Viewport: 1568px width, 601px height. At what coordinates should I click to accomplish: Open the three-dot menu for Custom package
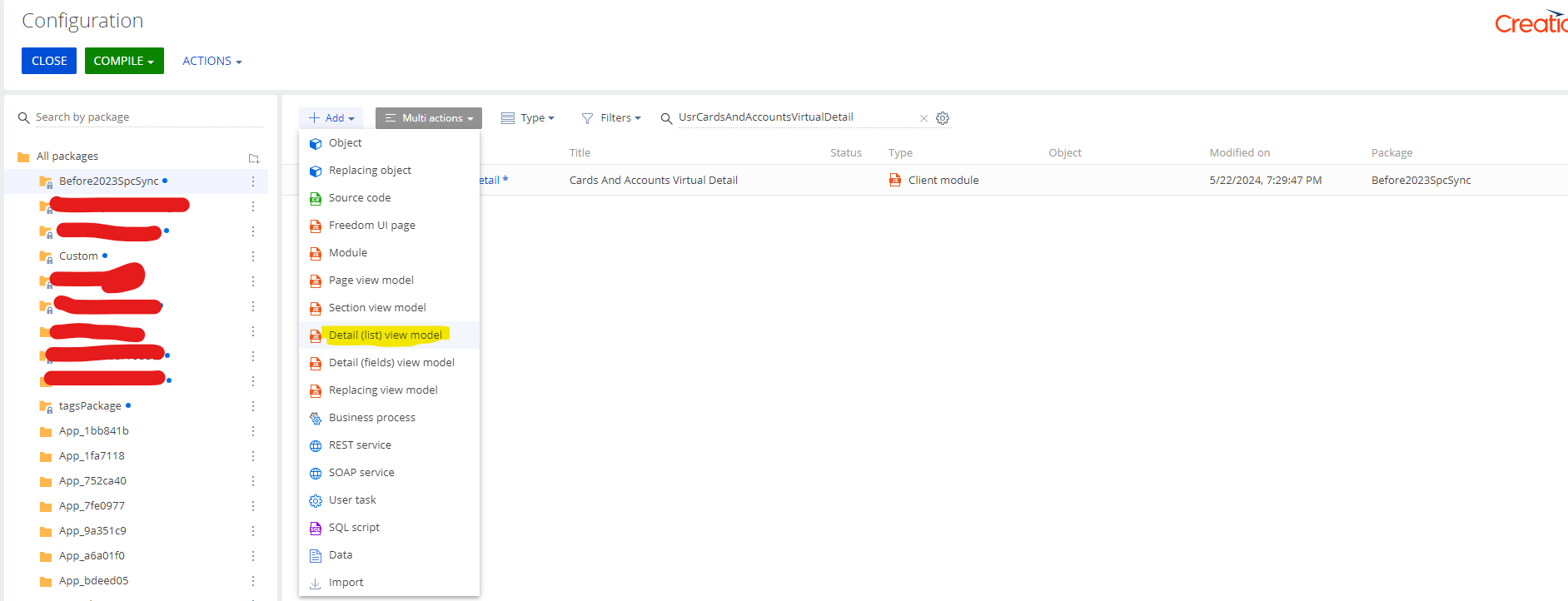click(x=253, y=256)
